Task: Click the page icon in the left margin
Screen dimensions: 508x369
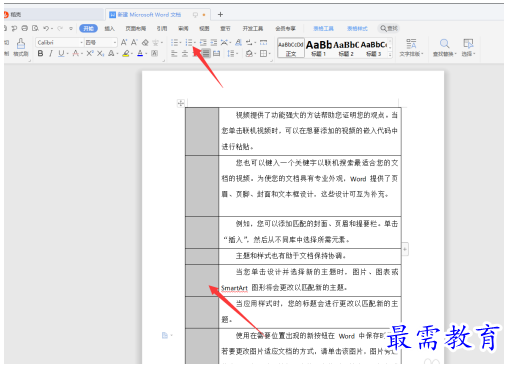Action: (165, 335)
